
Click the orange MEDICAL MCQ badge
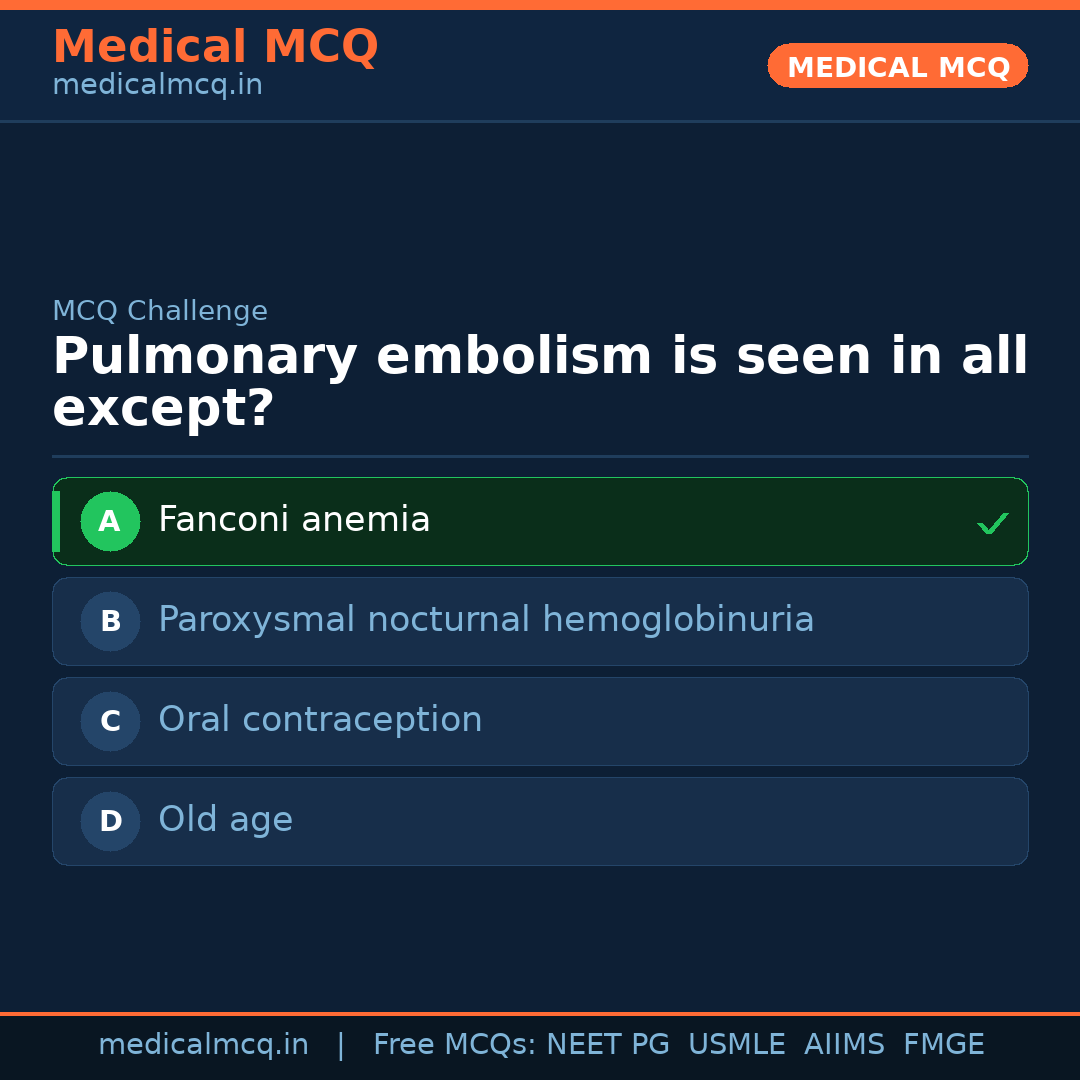point(897,66)
